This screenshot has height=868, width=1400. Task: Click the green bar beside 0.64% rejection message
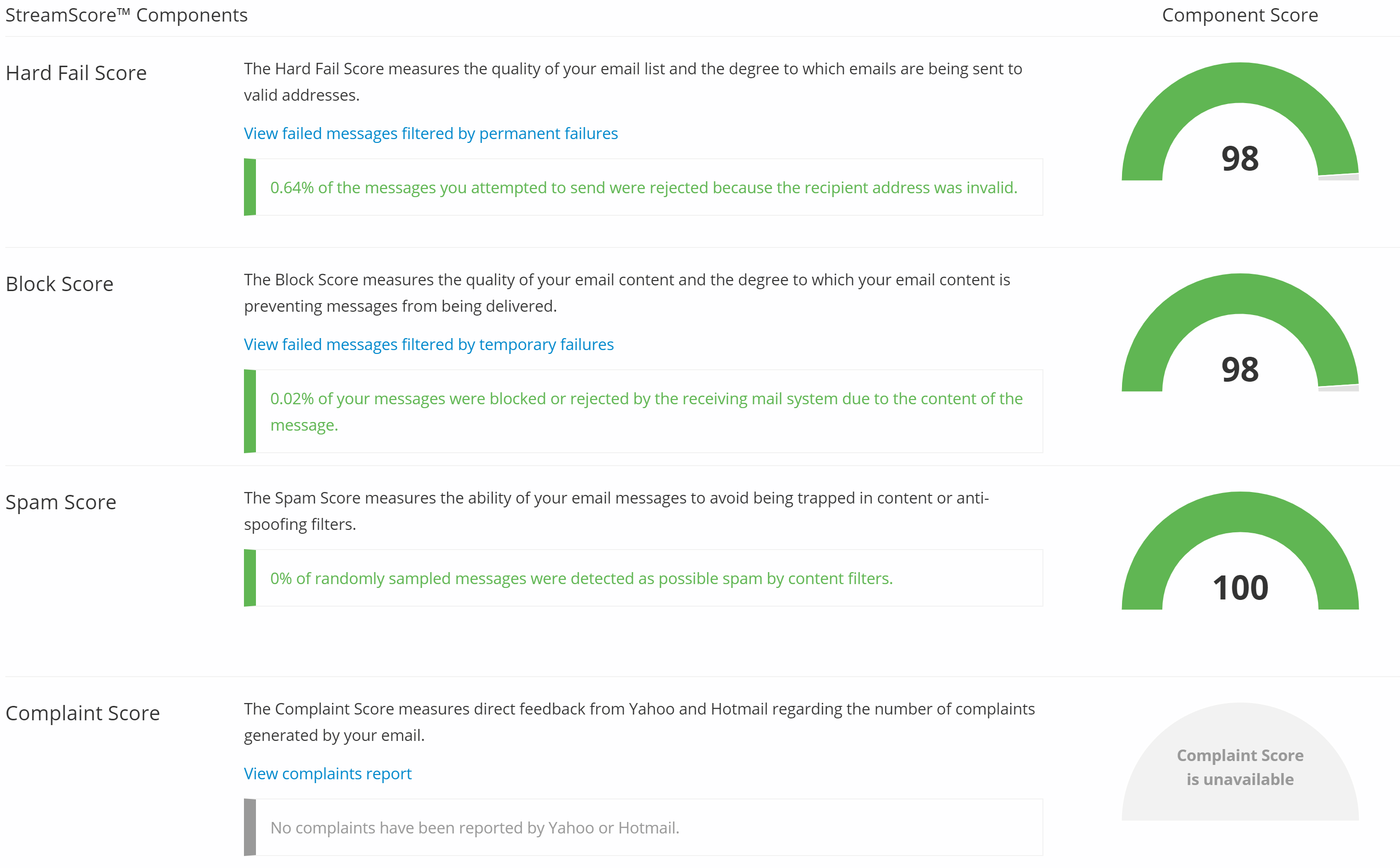[x=250, y=187]
